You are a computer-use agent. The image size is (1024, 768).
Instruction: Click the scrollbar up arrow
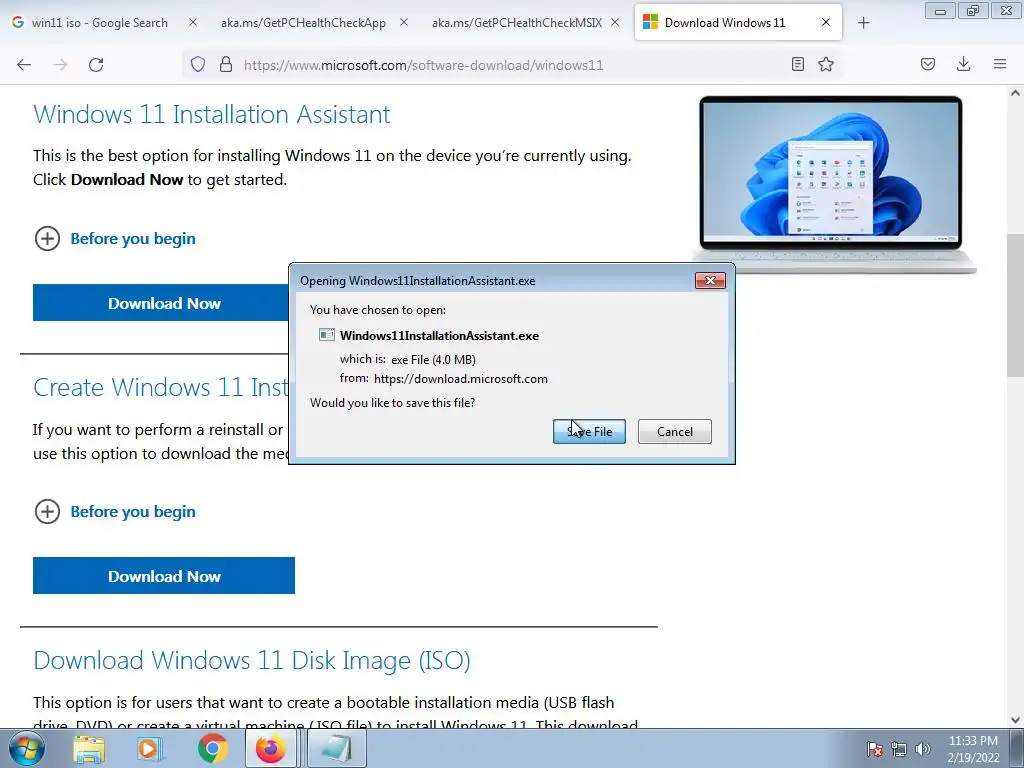pos(1015,93)
